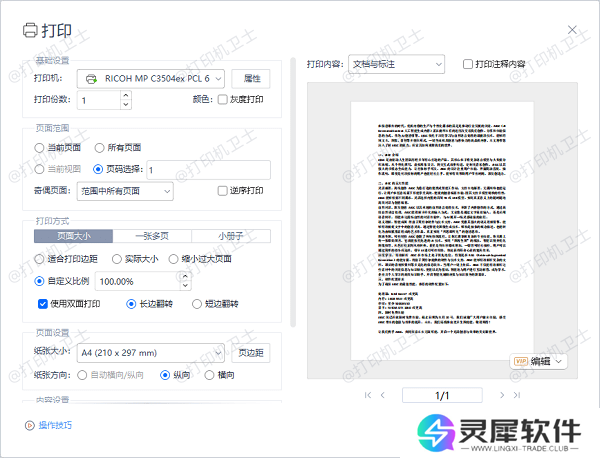Click the 打印份数 input field
The image size is (600, 458).
pos(99,100)
